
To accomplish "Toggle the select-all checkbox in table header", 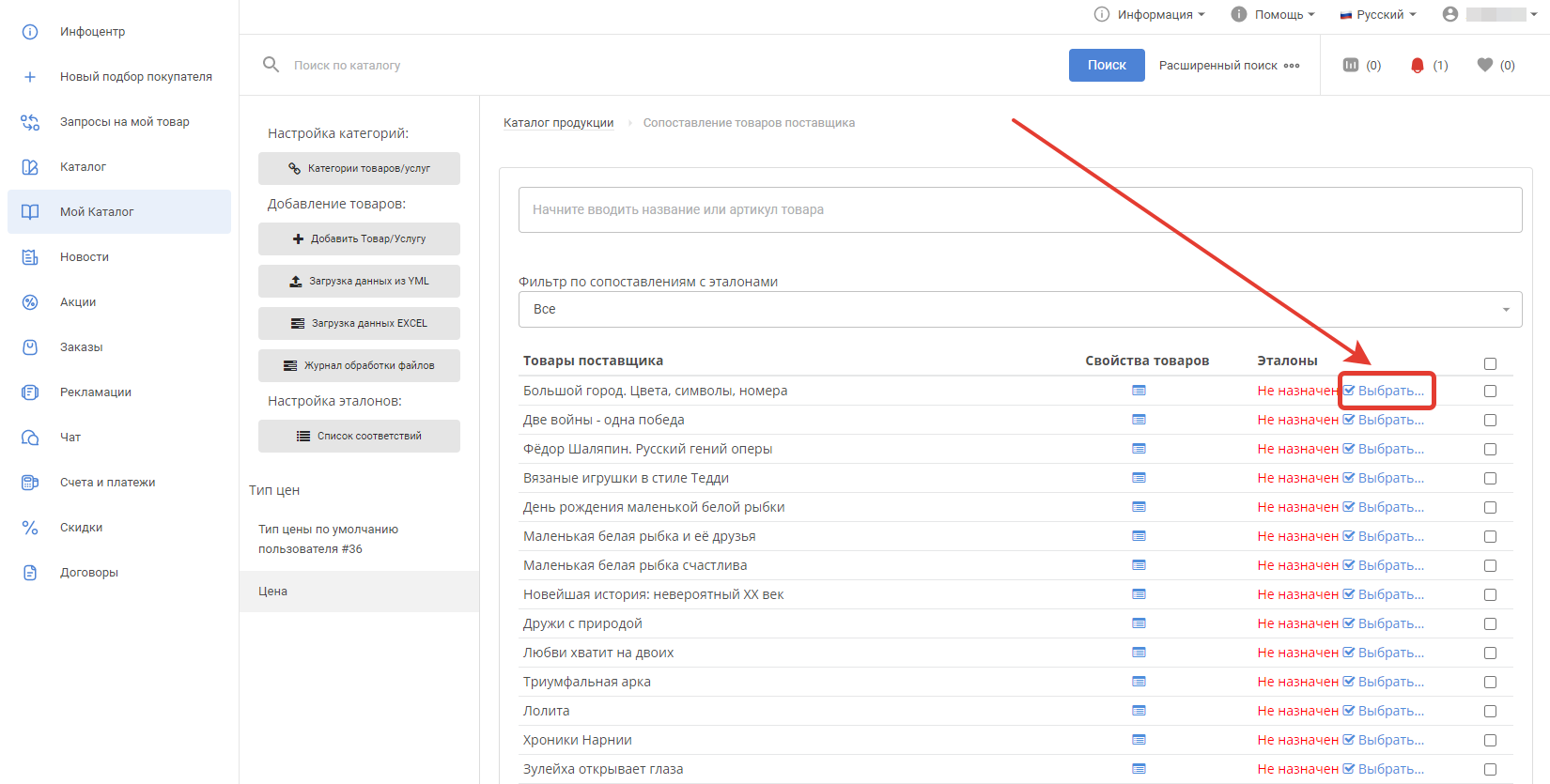I will (x=1490, y=363).
